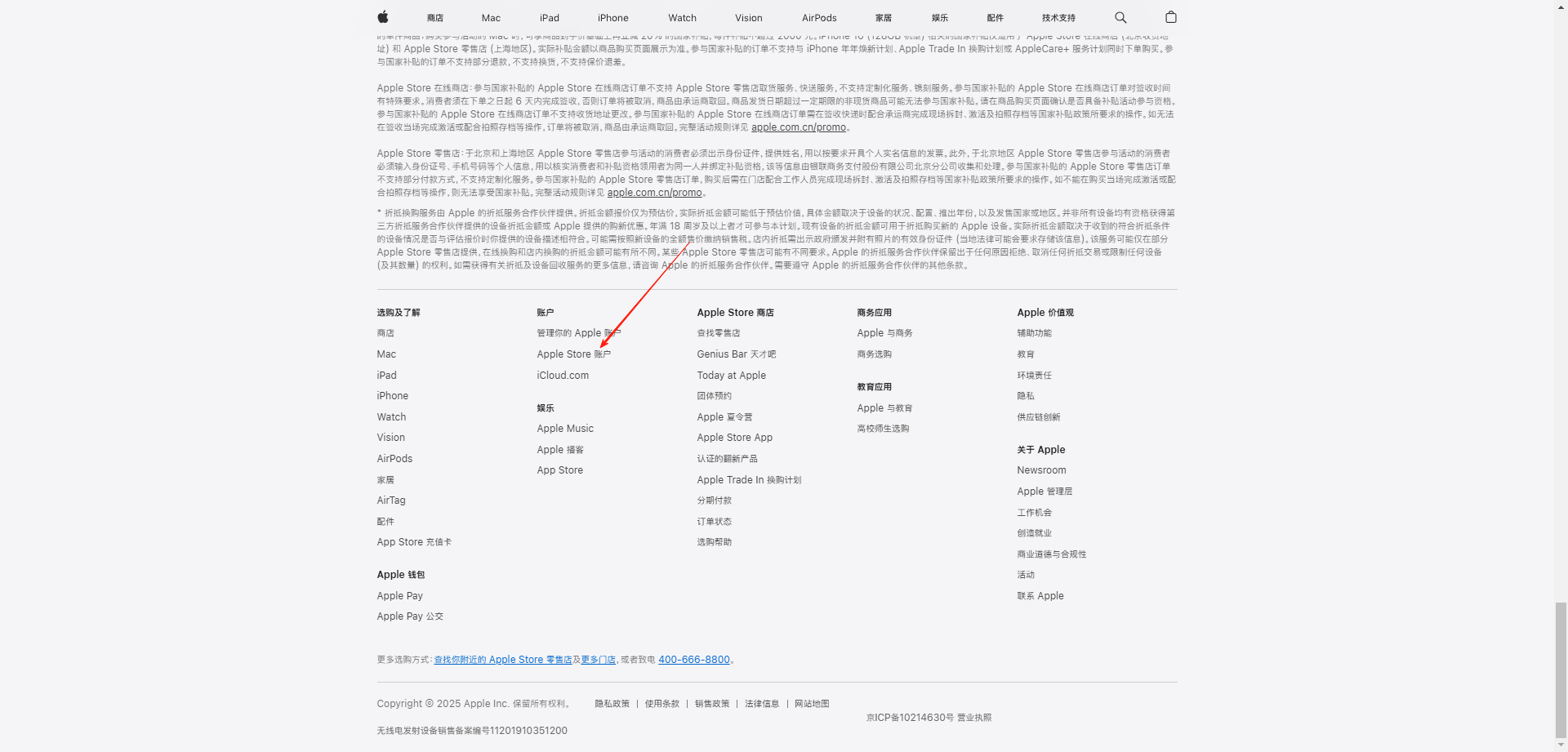Open the footer link iCloud.com
This screenshot has width=1568, height=752.
(x=563, y=376)
